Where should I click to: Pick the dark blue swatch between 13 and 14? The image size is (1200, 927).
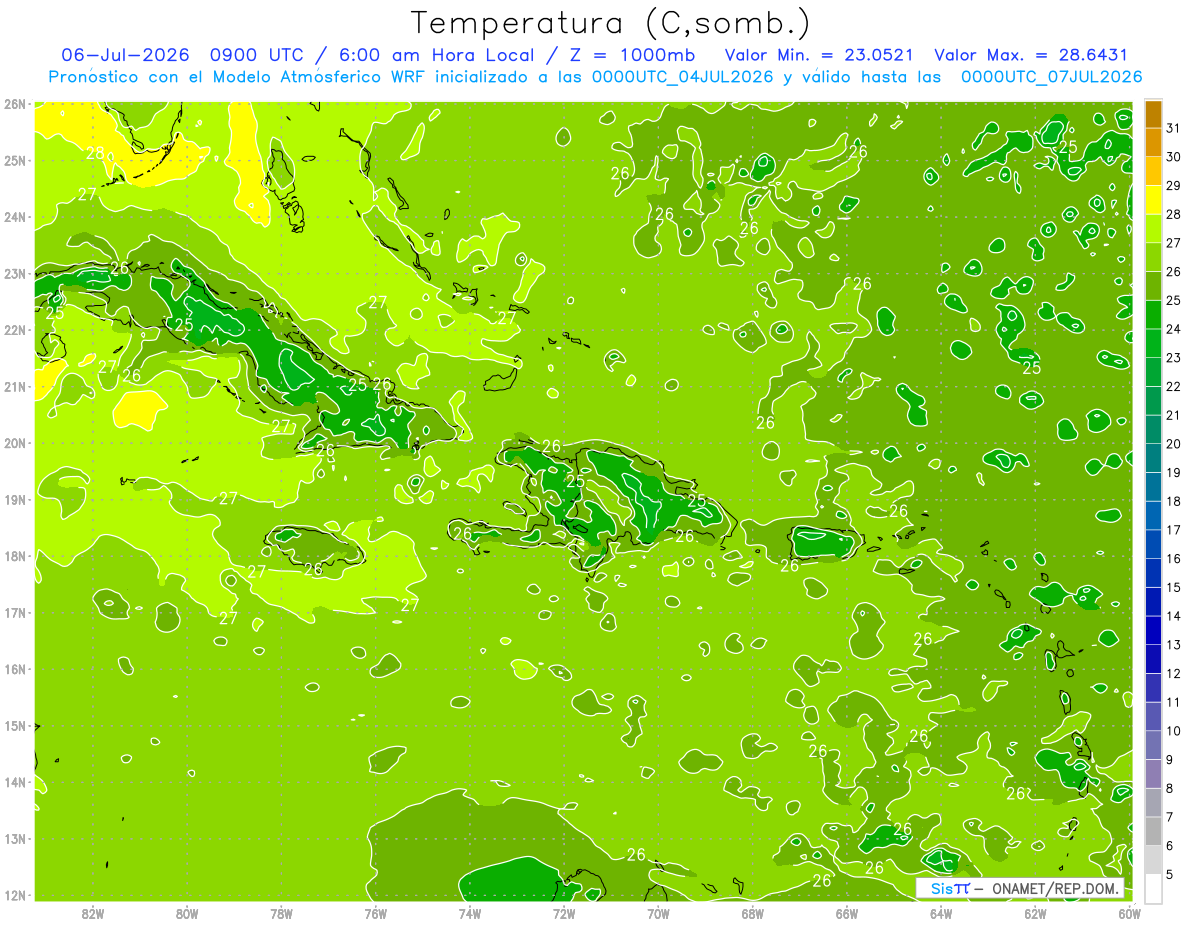coord(1154,631)
